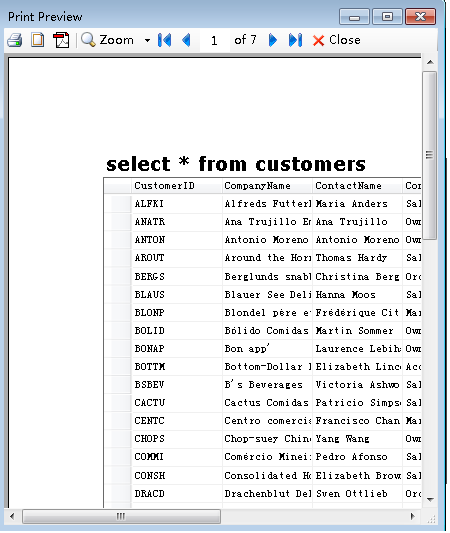Click the ANATR cell

coord(177,222)
